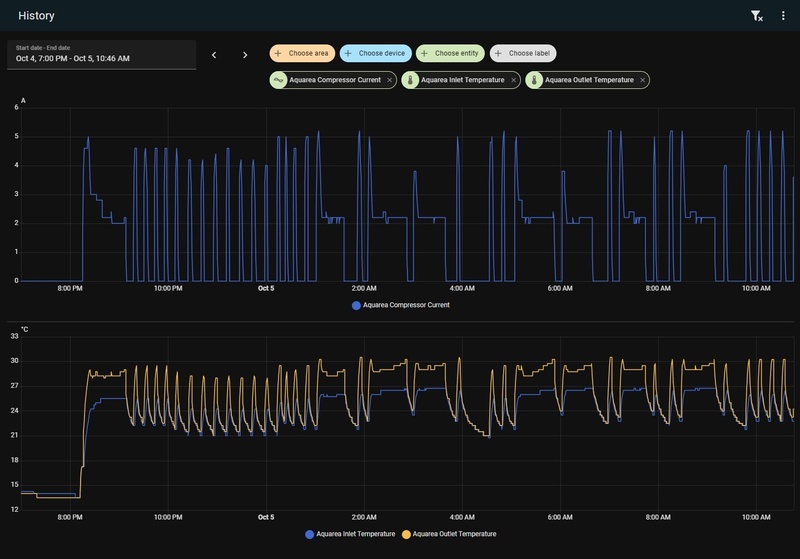
Task: Click Choose entity chip
Action: (450, 53)
